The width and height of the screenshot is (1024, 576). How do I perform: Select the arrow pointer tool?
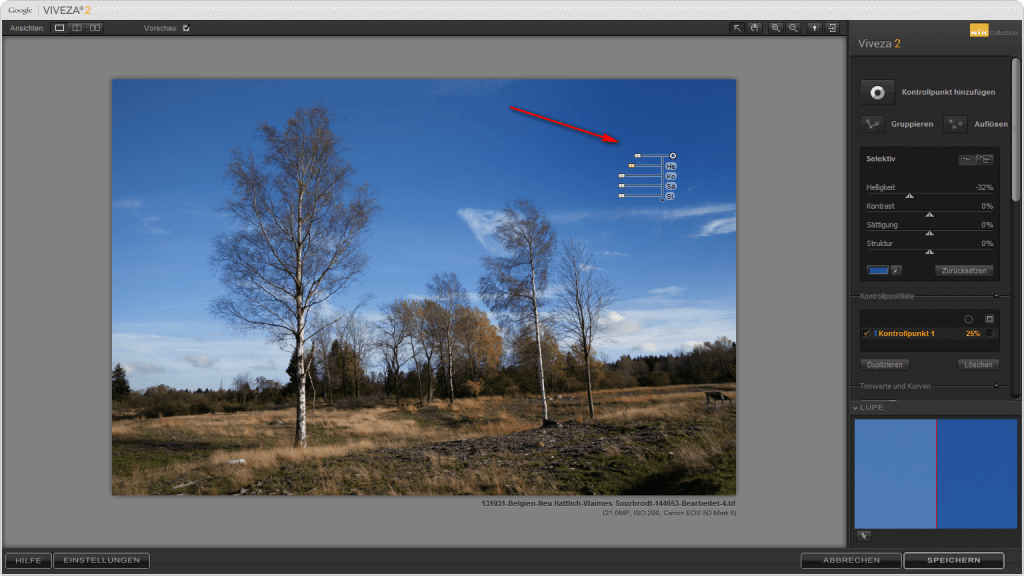coord(737,28)
